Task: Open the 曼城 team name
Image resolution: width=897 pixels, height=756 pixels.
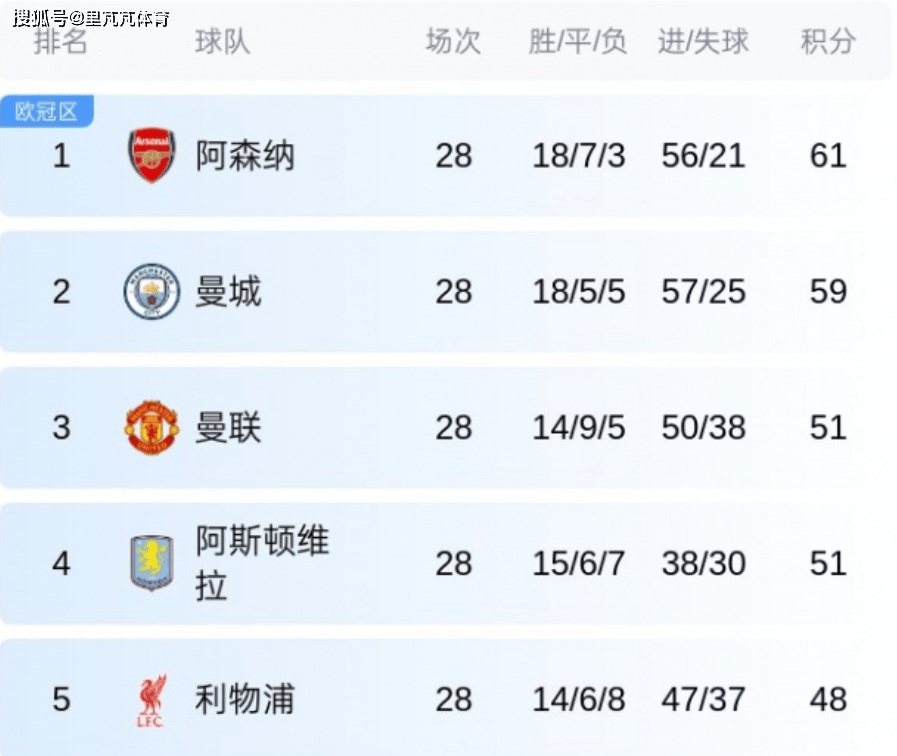Action: tap(228, 292)
